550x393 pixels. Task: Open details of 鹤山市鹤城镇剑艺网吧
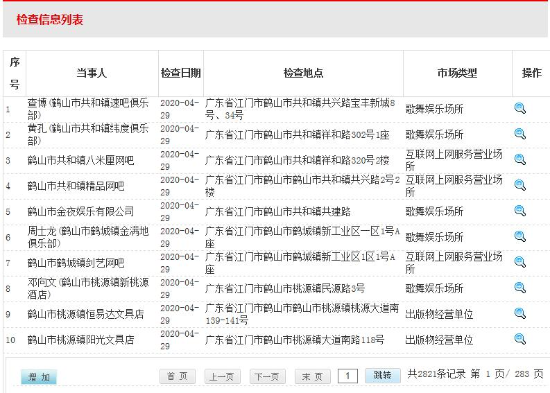click(520, 262)
